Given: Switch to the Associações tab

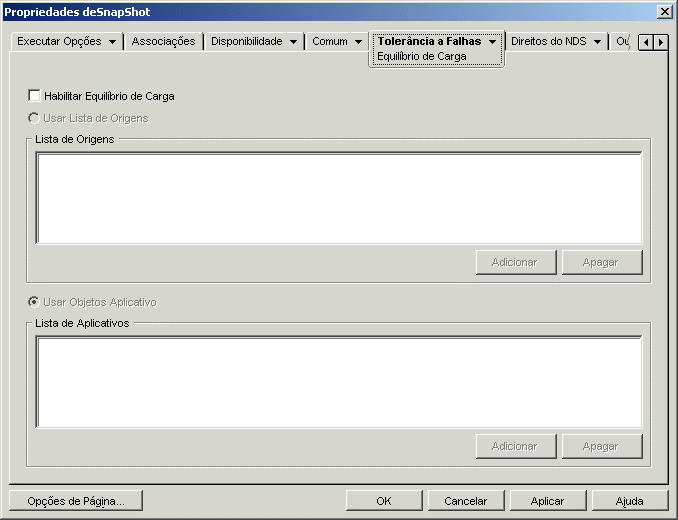Looking at the screenshot, I should [x=163, y=41].
